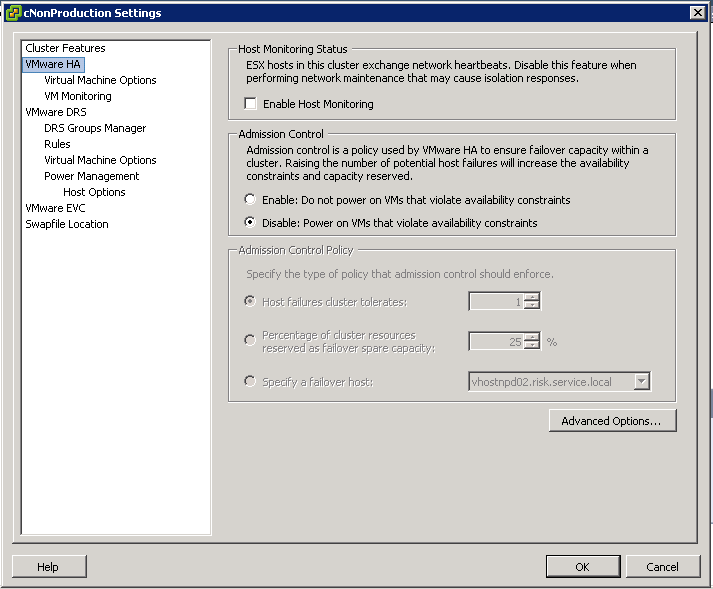The width and height of the screenshot is (713, 589).
Task: Click 'Specify the type of policy' text
Action: (400, 274)
